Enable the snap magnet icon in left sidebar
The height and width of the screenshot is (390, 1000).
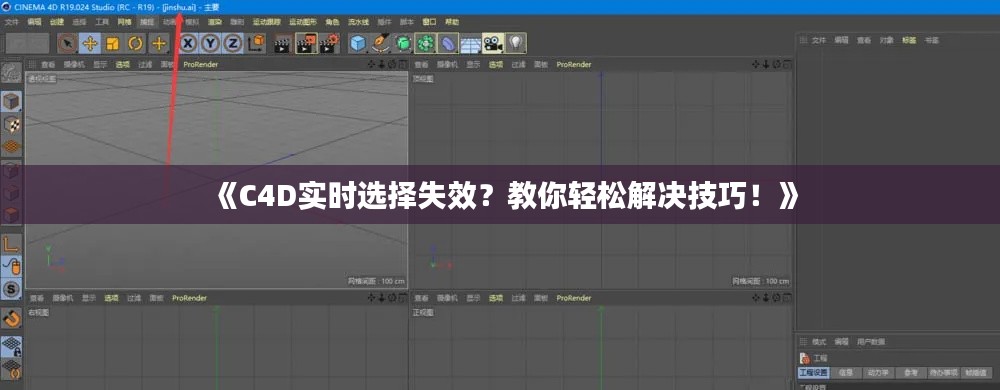[x=11, y=317]
